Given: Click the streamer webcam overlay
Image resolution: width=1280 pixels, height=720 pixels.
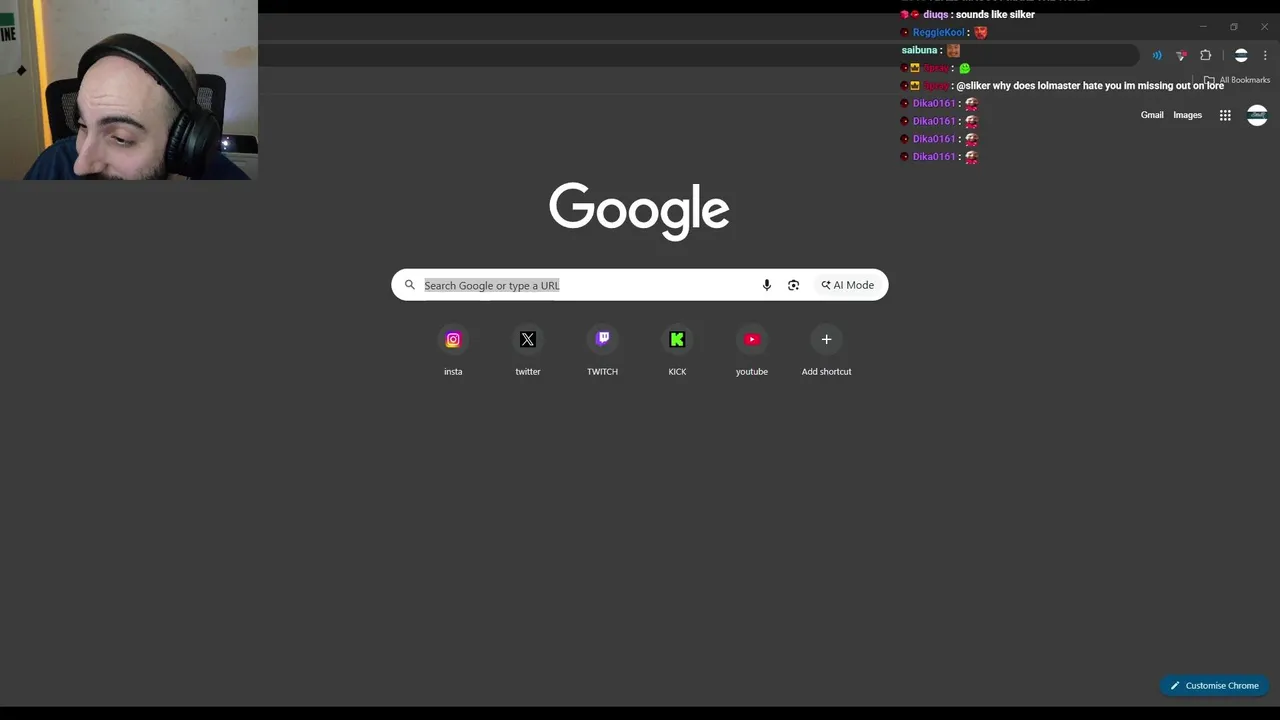Looking at the screenshot, I should click(129, 90).
